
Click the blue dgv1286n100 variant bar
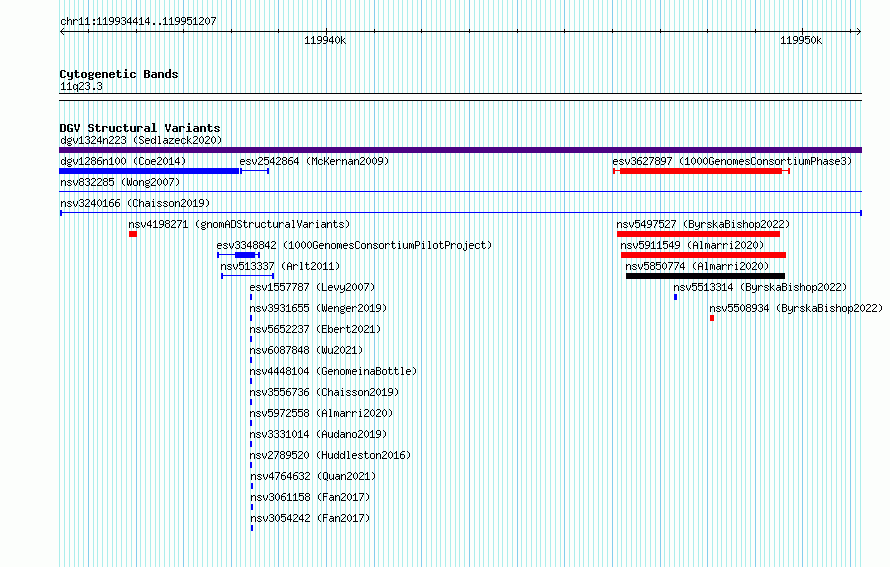tap(149, 171)
